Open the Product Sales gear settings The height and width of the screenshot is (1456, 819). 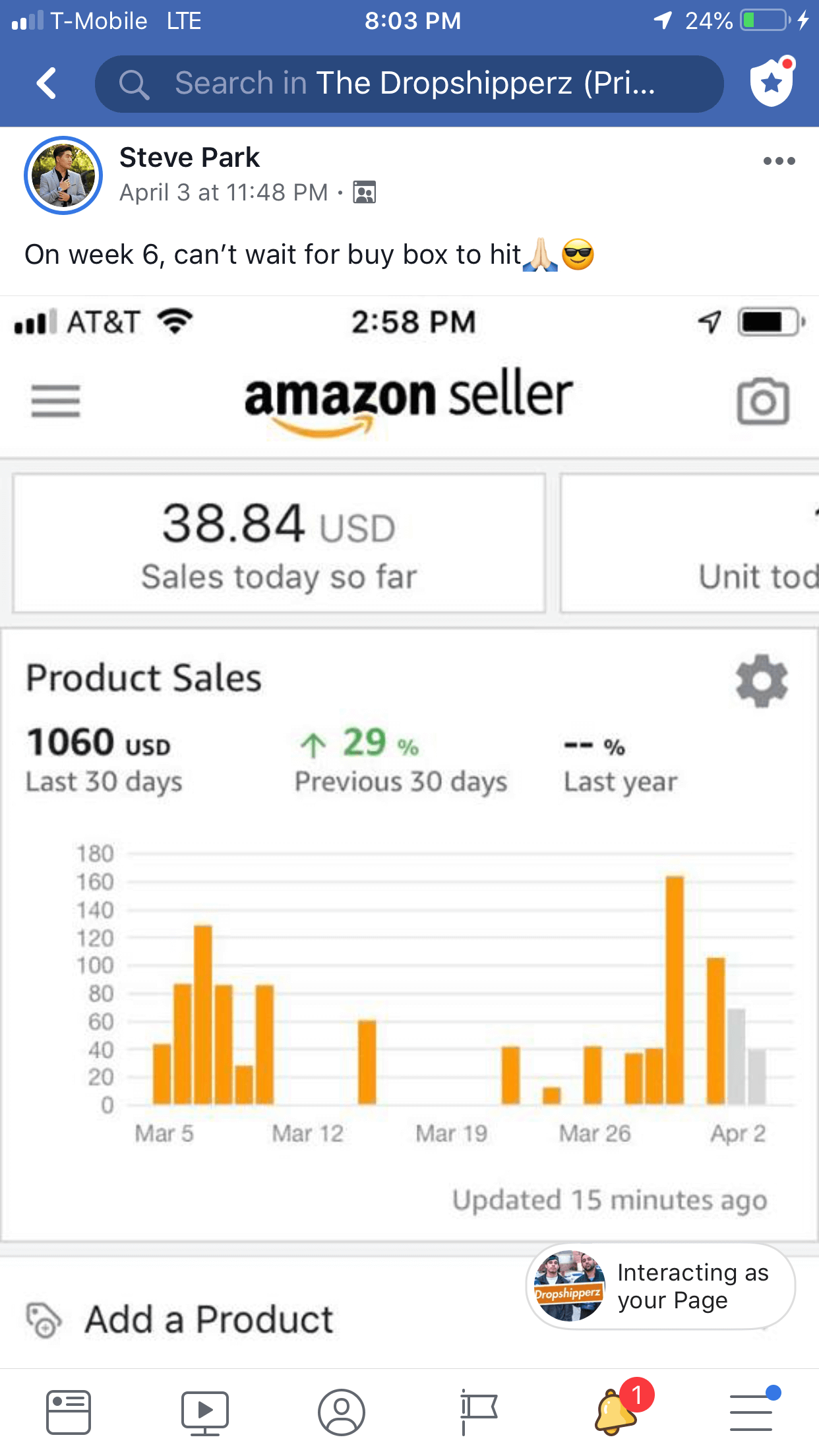pyautogui.click(x=762, y=681)
